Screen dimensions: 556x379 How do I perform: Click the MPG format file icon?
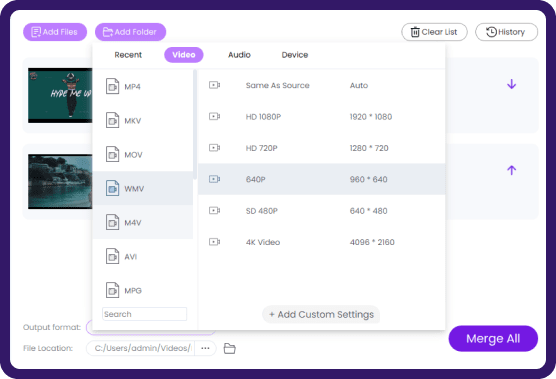[112, 290]
